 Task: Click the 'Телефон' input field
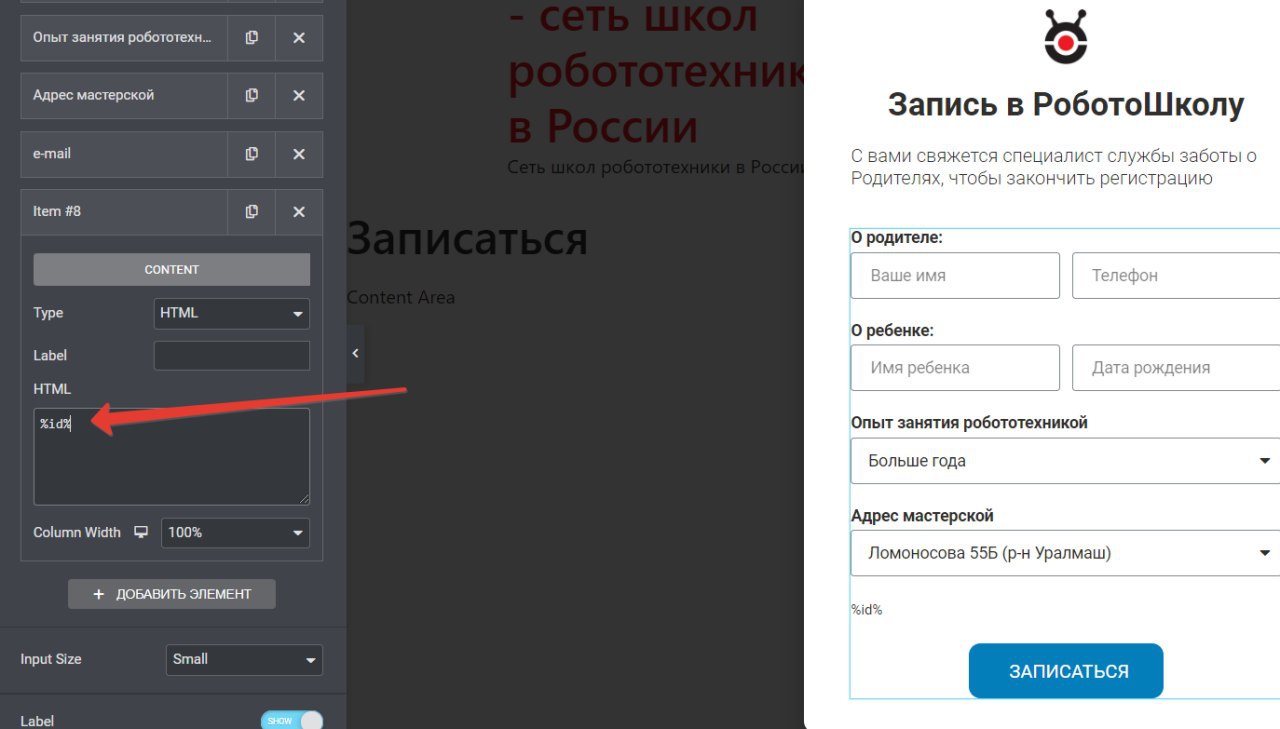click(1176, 275)
